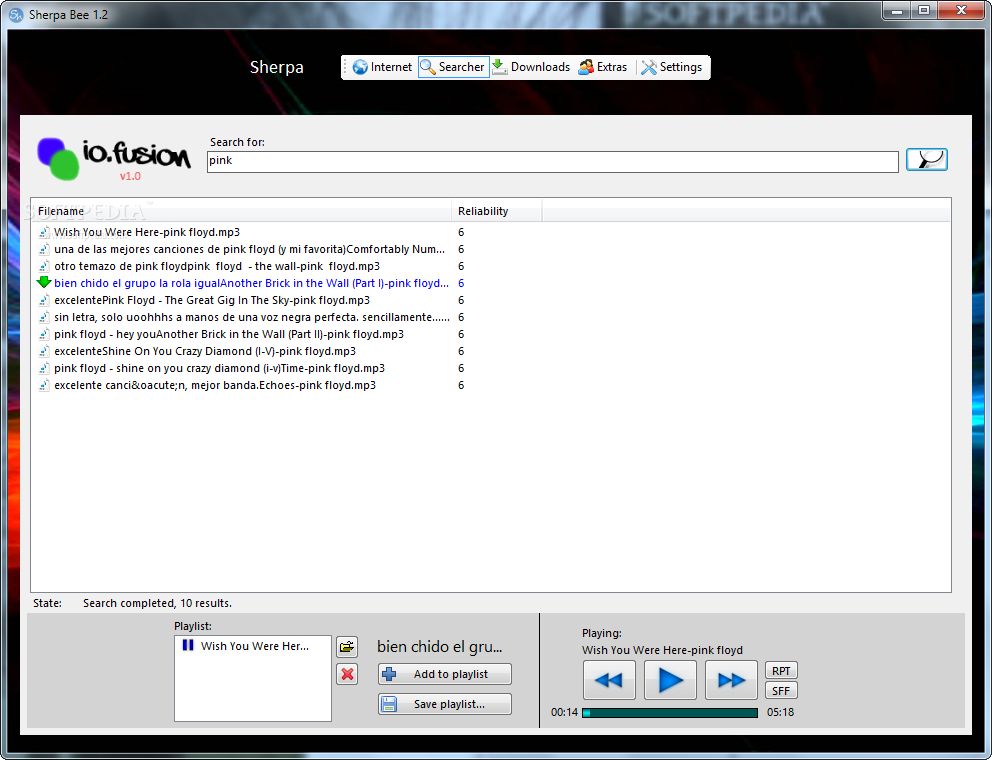Remove playlist item with red X icon
This screenshot has height=760, width=992.
pos(347,675)
